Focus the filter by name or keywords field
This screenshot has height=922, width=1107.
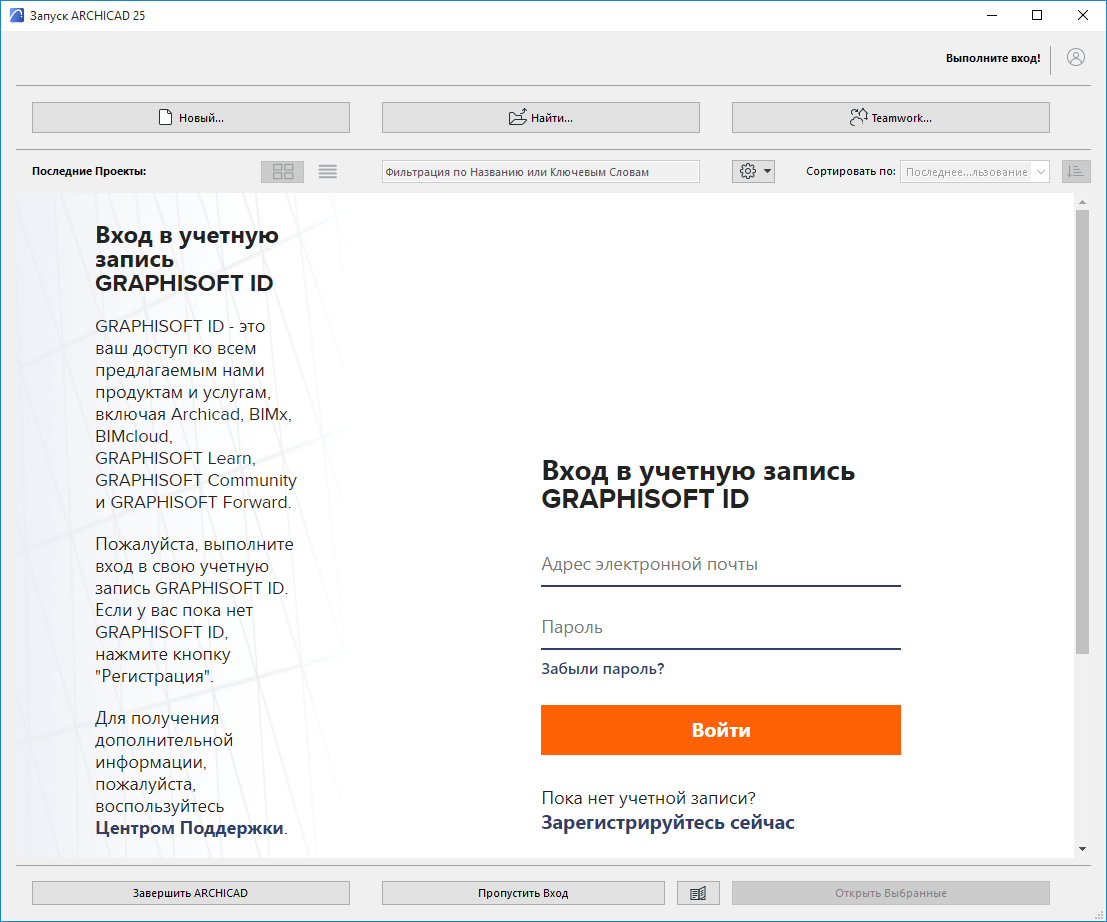(541, 172)
